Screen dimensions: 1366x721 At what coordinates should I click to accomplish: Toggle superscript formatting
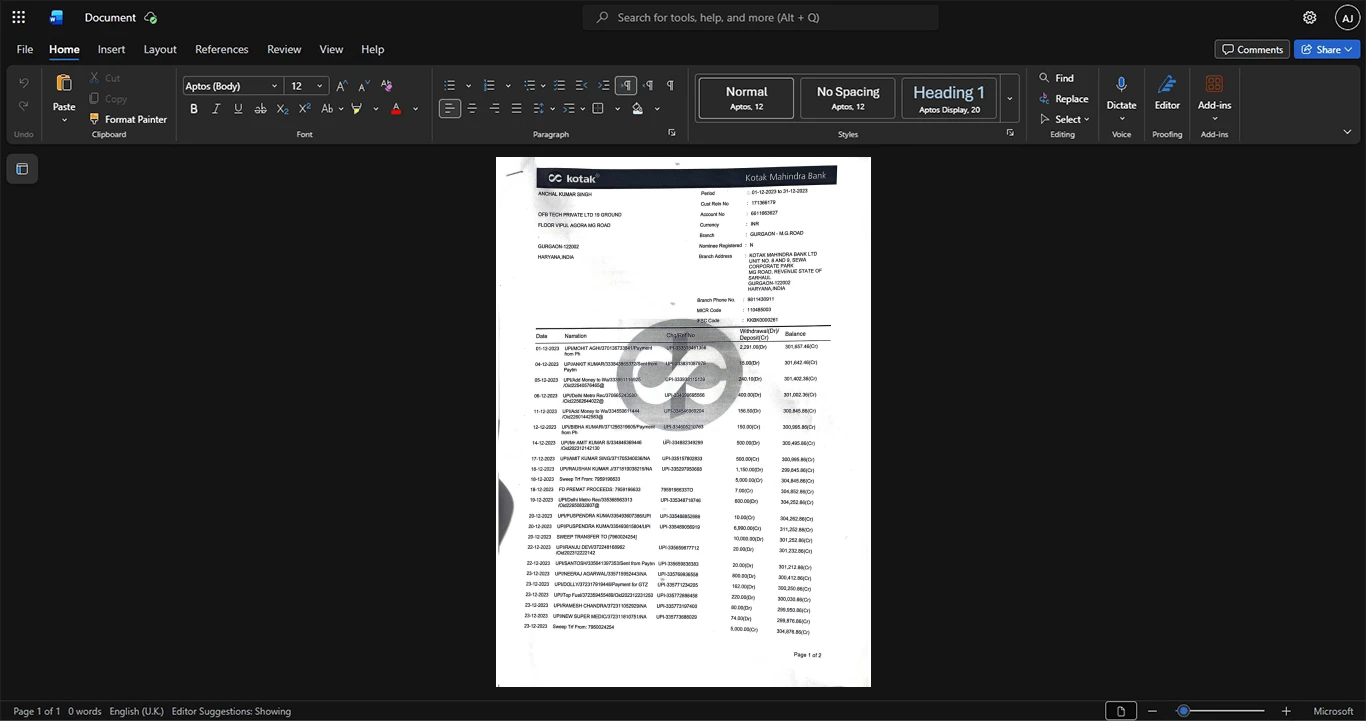click(x=305, y=108)
